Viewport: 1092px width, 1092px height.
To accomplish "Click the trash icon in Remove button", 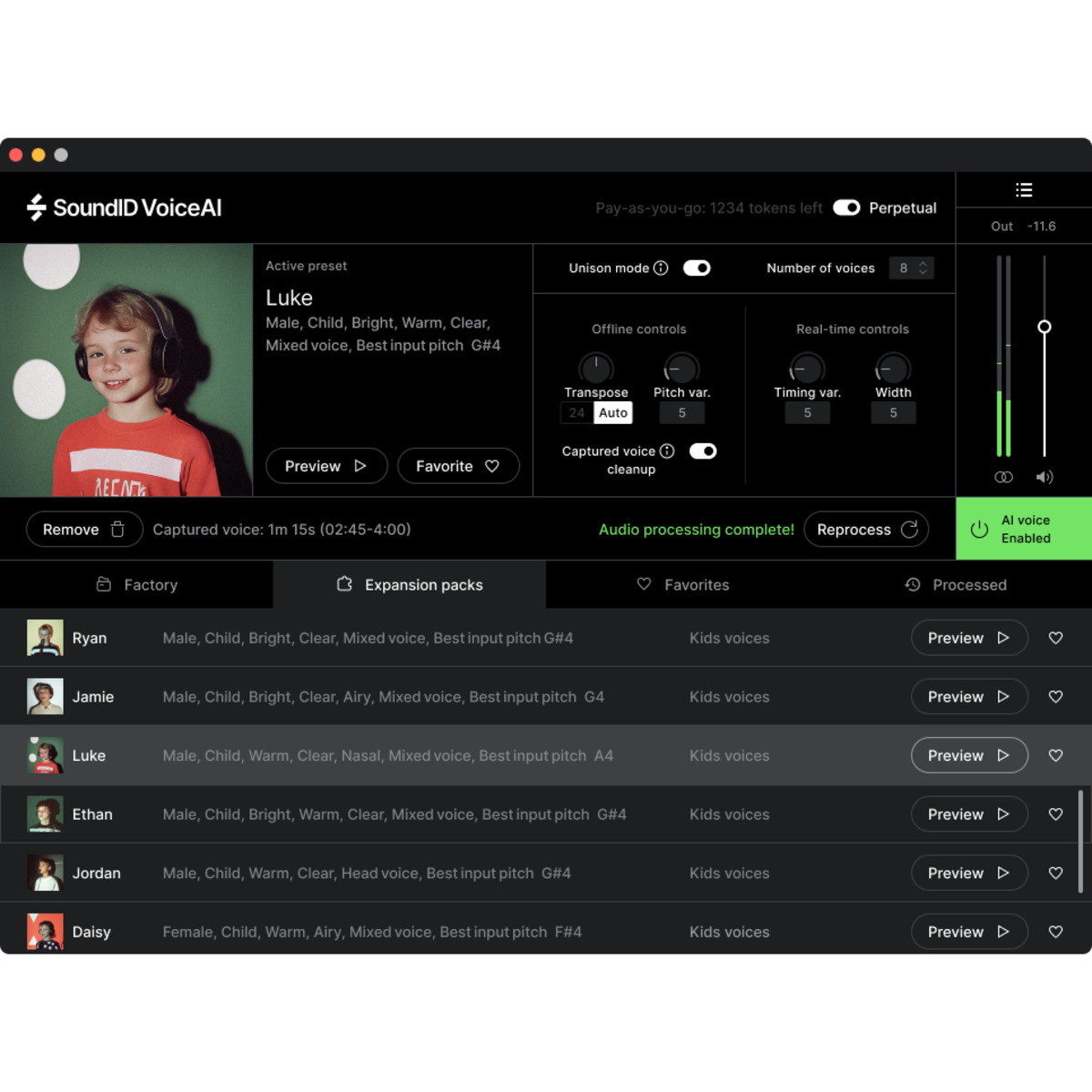I will [x=117, y=529].
